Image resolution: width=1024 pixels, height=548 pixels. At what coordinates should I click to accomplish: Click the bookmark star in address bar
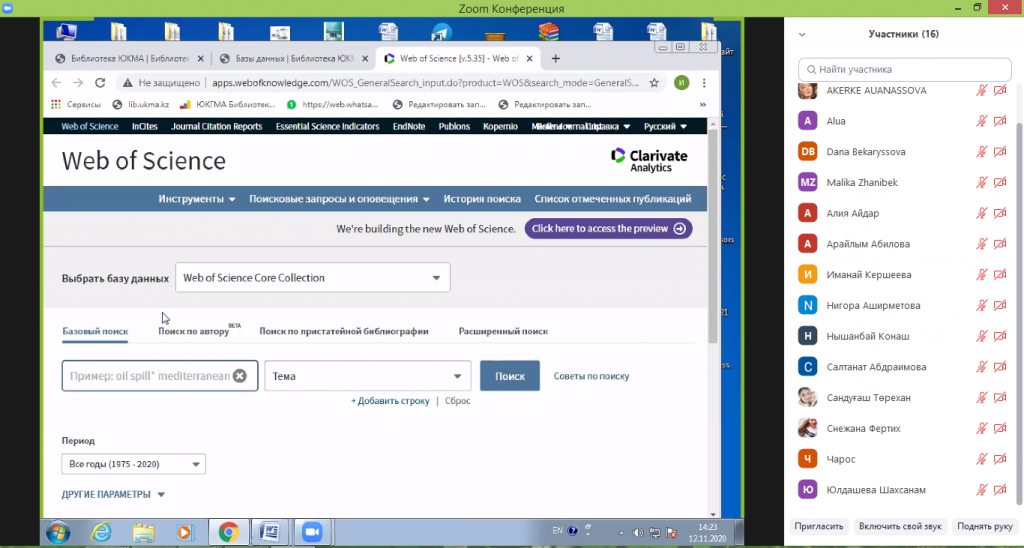click(654, 83)
